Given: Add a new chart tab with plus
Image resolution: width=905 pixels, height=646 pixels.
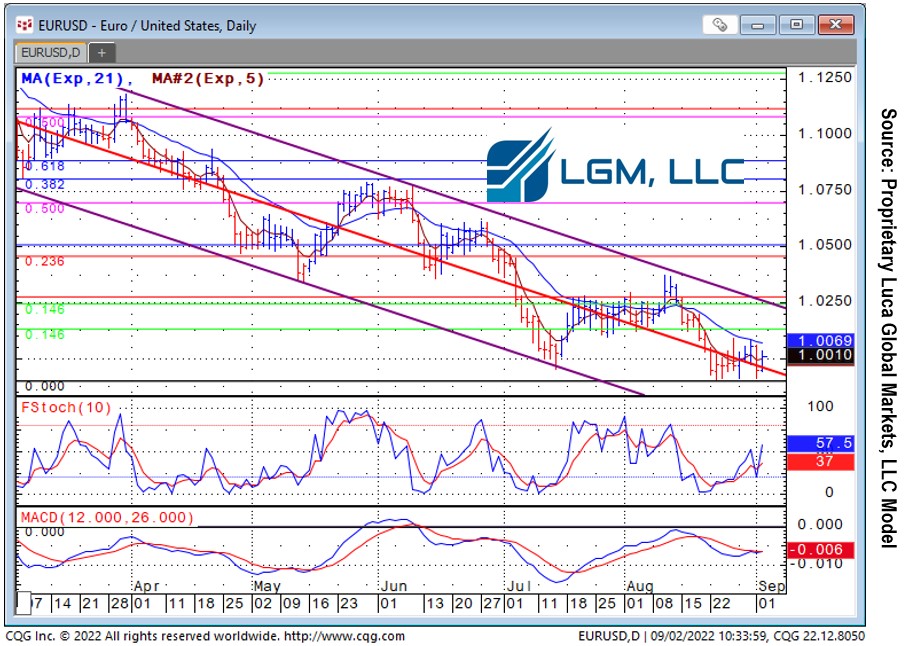Looking at the screenshot, I should (x=102, y=53).
